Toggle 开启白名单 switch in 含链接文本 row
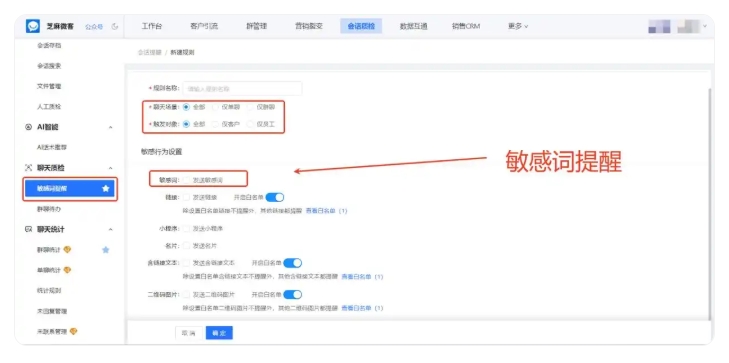Viewport: 729px width, 363px height. [293, 263]
